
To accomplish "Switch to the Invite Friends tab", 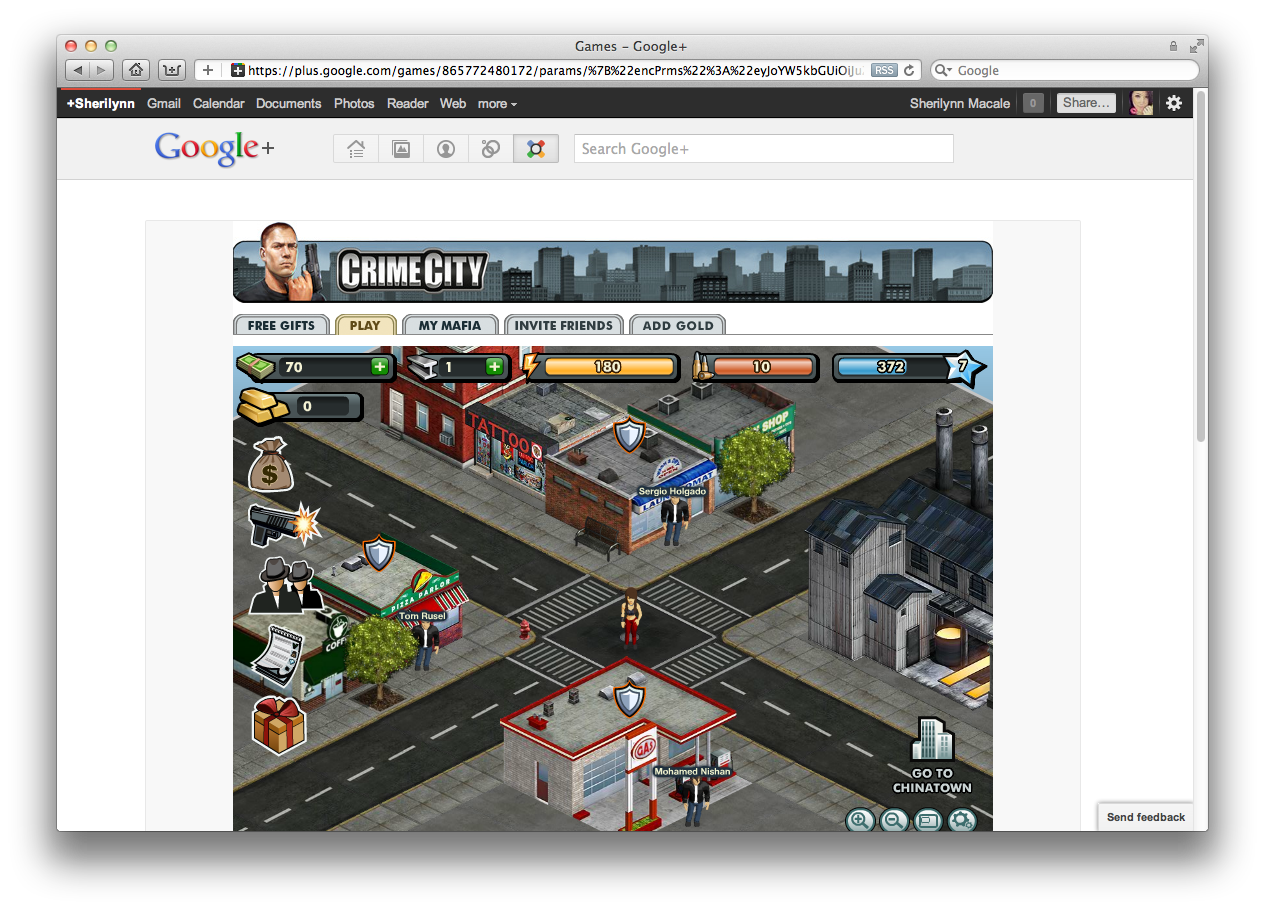I will tap(564, 325).
